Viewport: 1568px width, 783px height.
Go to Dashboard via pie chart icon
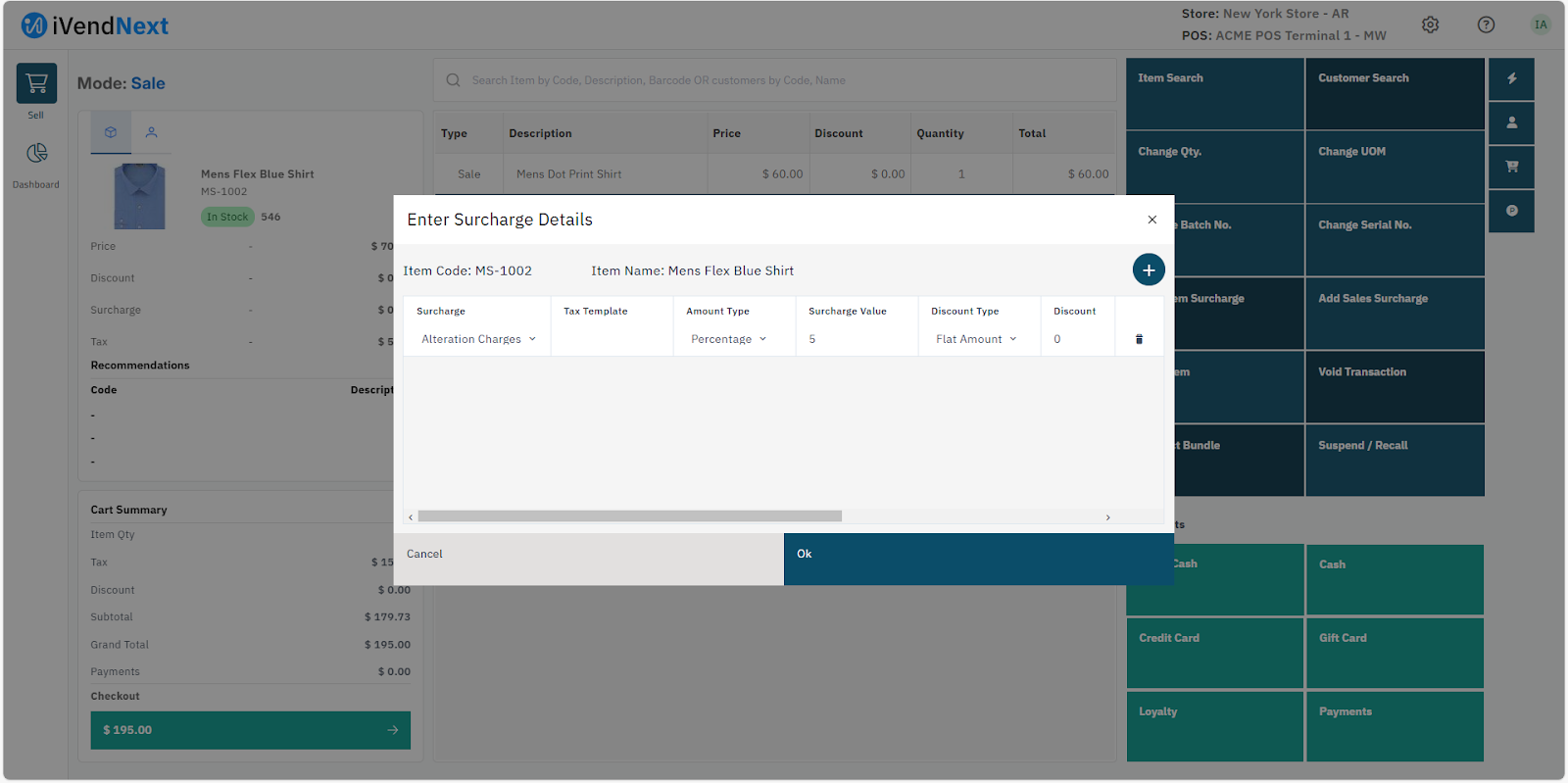tap(36, 154)
